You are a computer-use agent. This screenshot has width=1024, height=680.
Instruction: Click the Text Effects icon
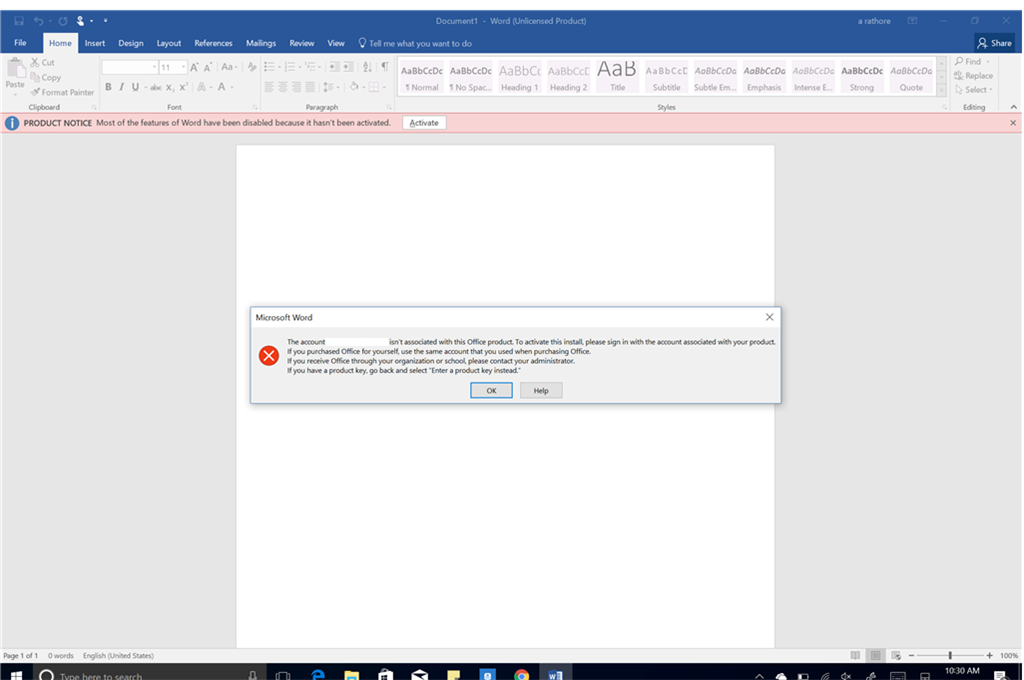tap(202, 87)
